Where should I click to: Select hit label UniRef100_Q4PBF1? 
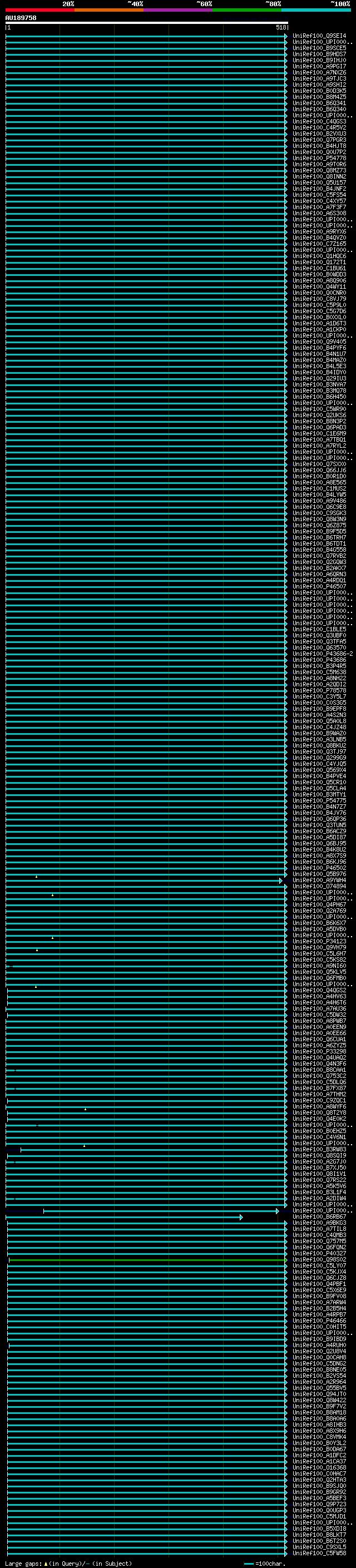pos(319,1284)
